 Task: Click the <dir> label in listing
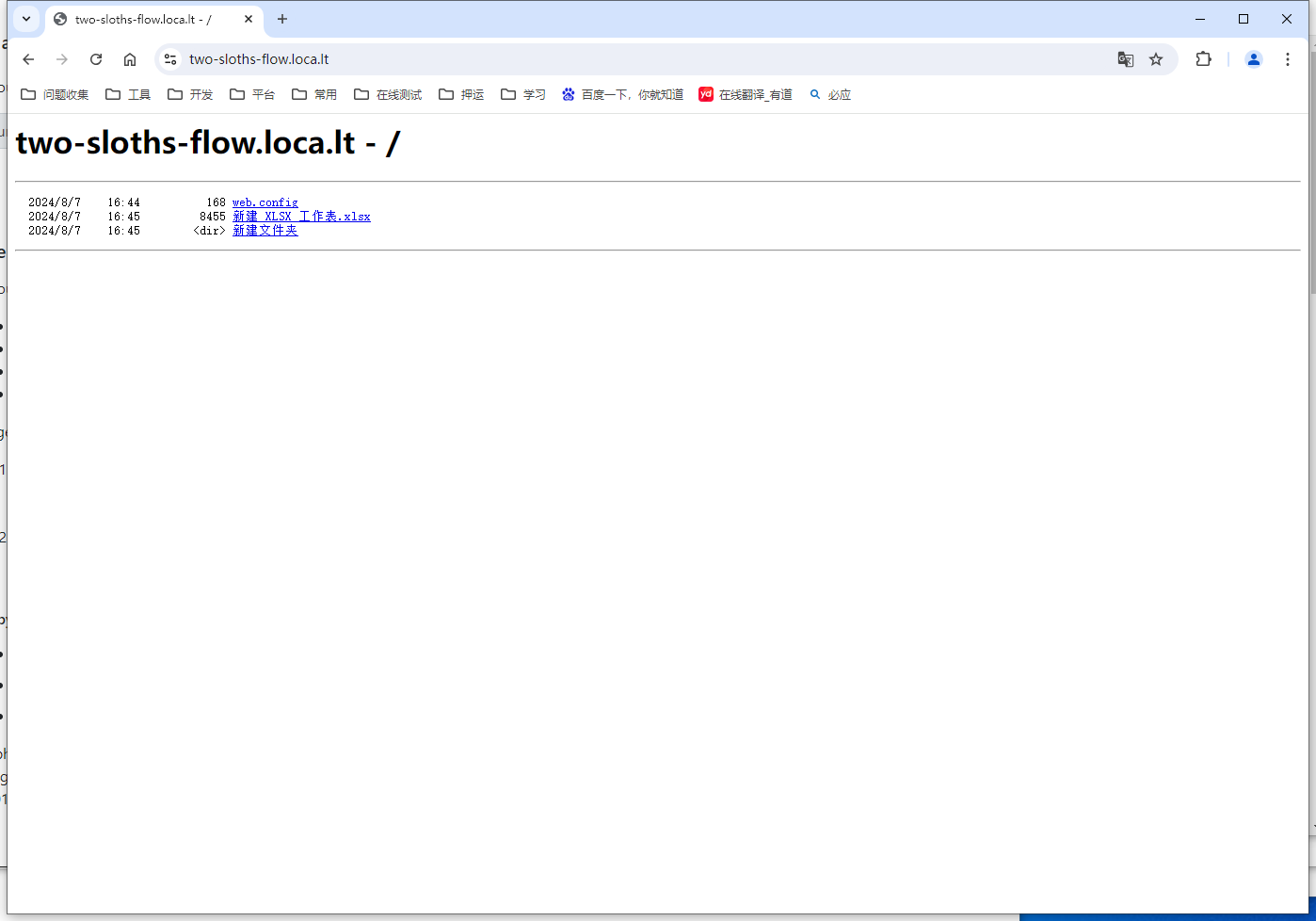coord(209,231)
